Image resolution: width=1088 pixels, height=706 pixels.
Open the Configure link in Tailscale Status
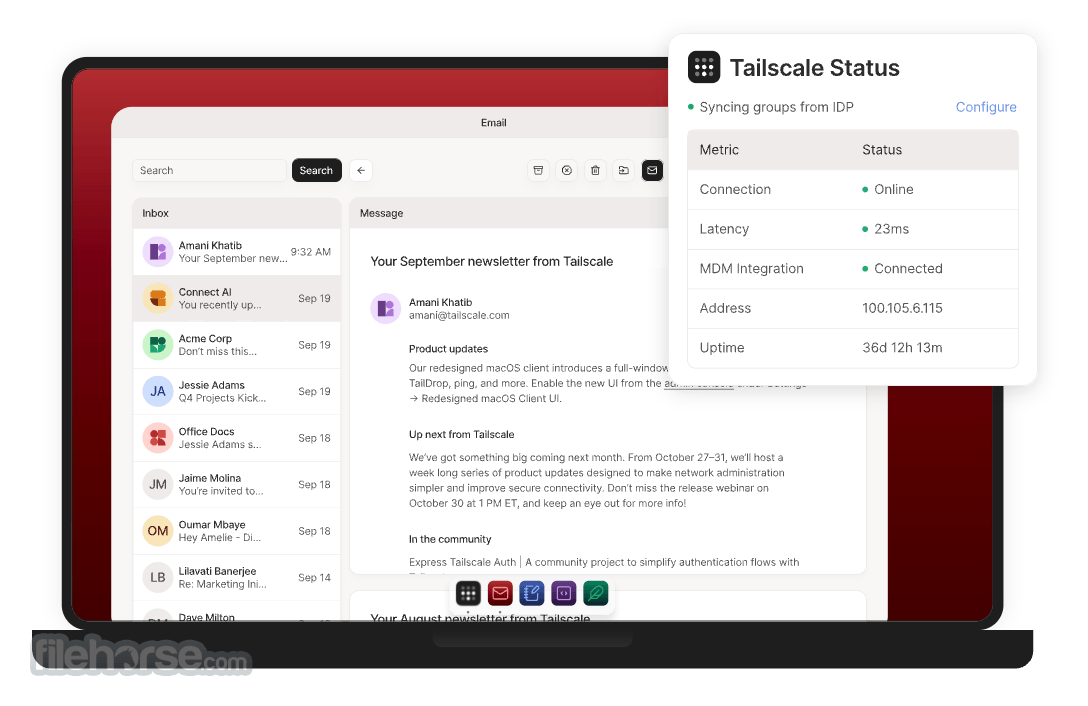coord(985,107)
